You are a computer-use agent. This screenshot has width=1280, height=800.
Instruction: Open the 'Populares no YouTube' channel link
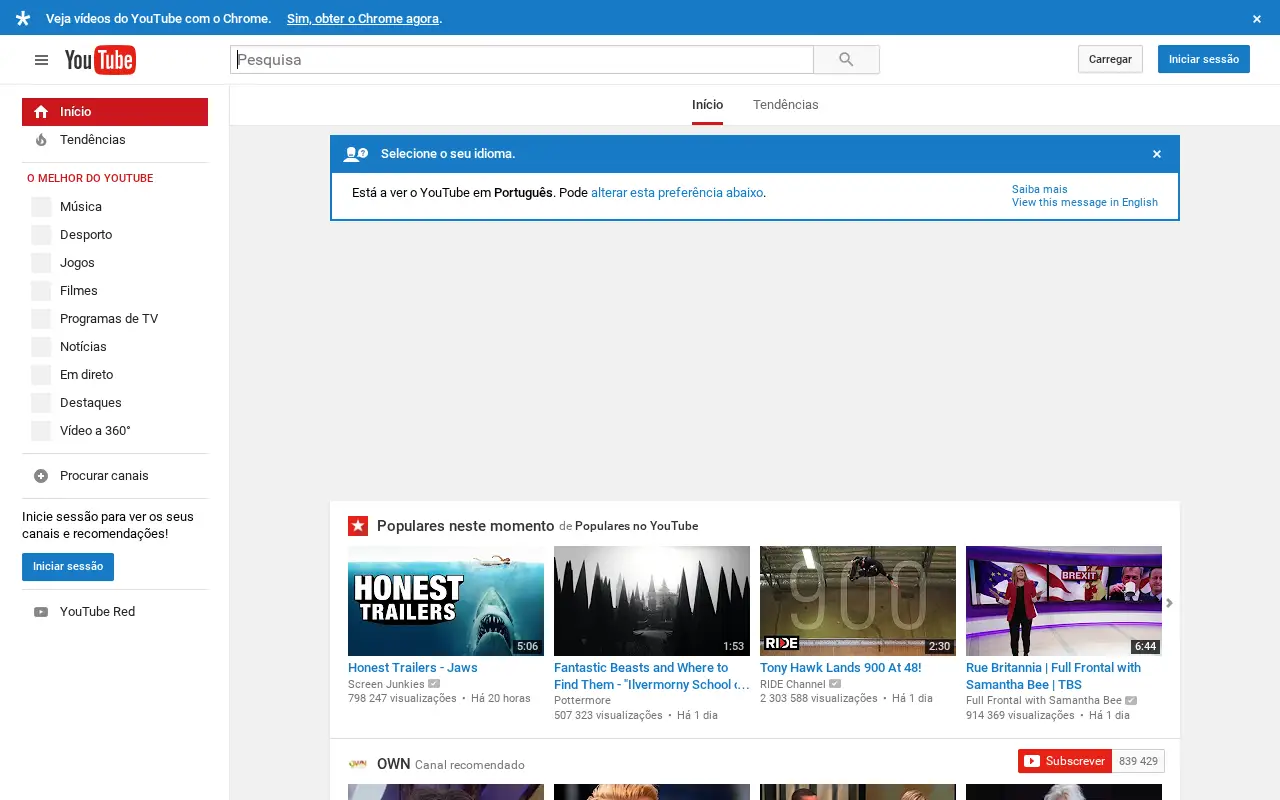point(636,526)
